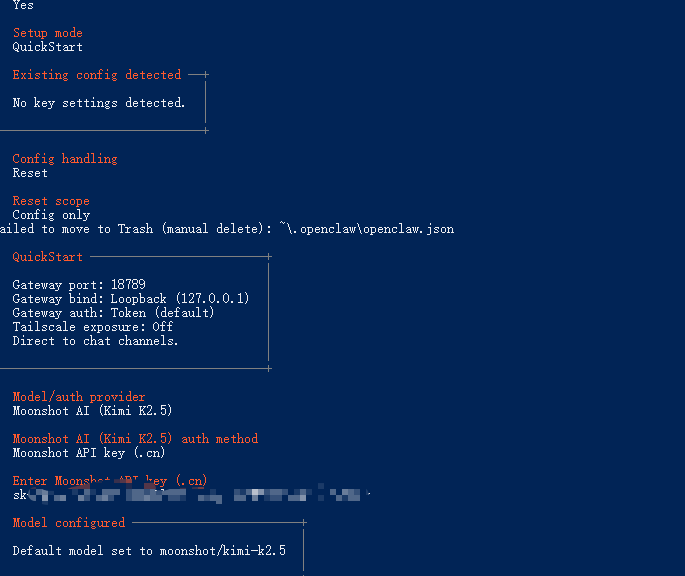The image size is (685, 576).
Task: Click the "Config handling" prompt label
Action: 64,159
